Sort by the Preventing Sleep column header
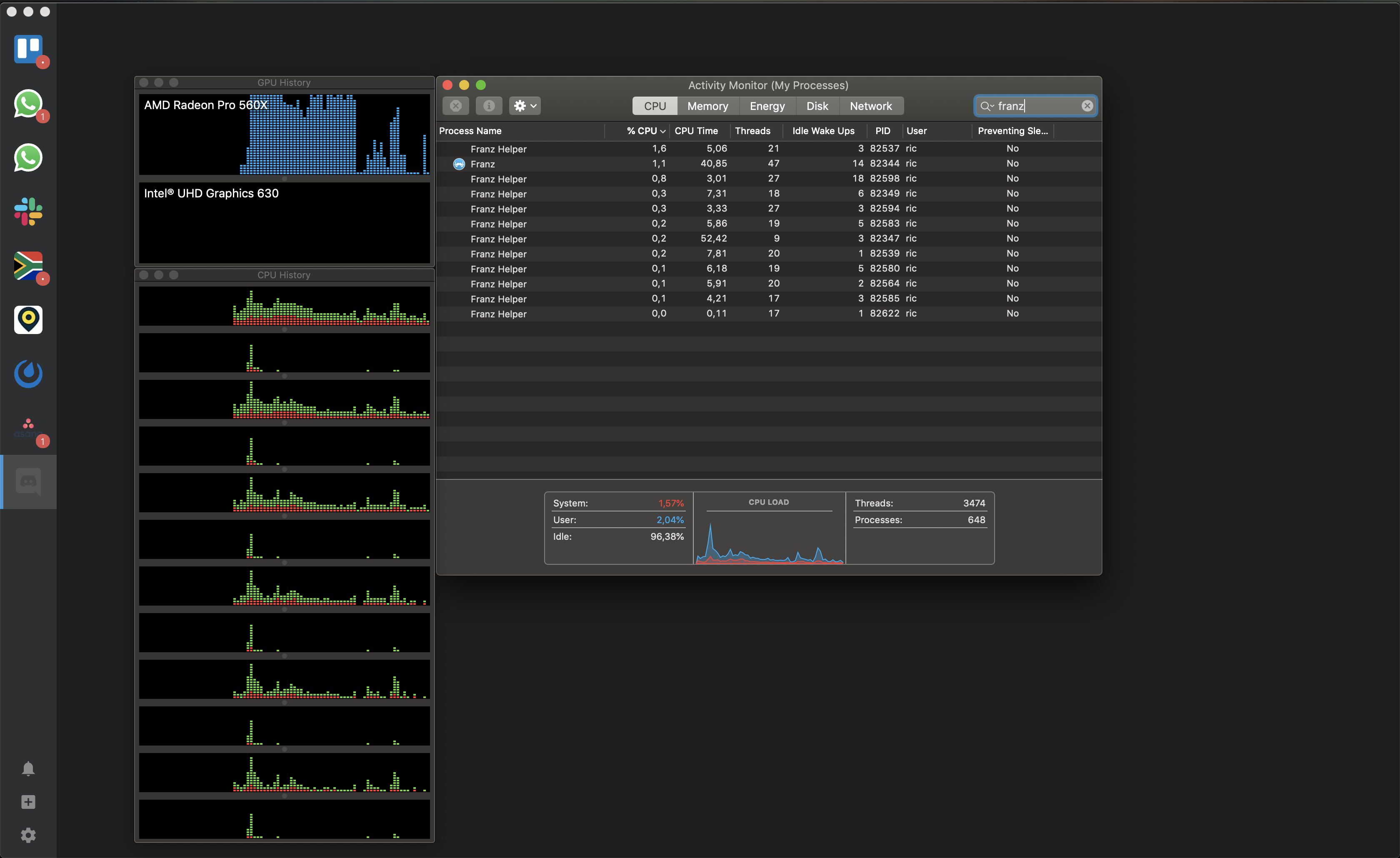 (x=1012, y=131)
